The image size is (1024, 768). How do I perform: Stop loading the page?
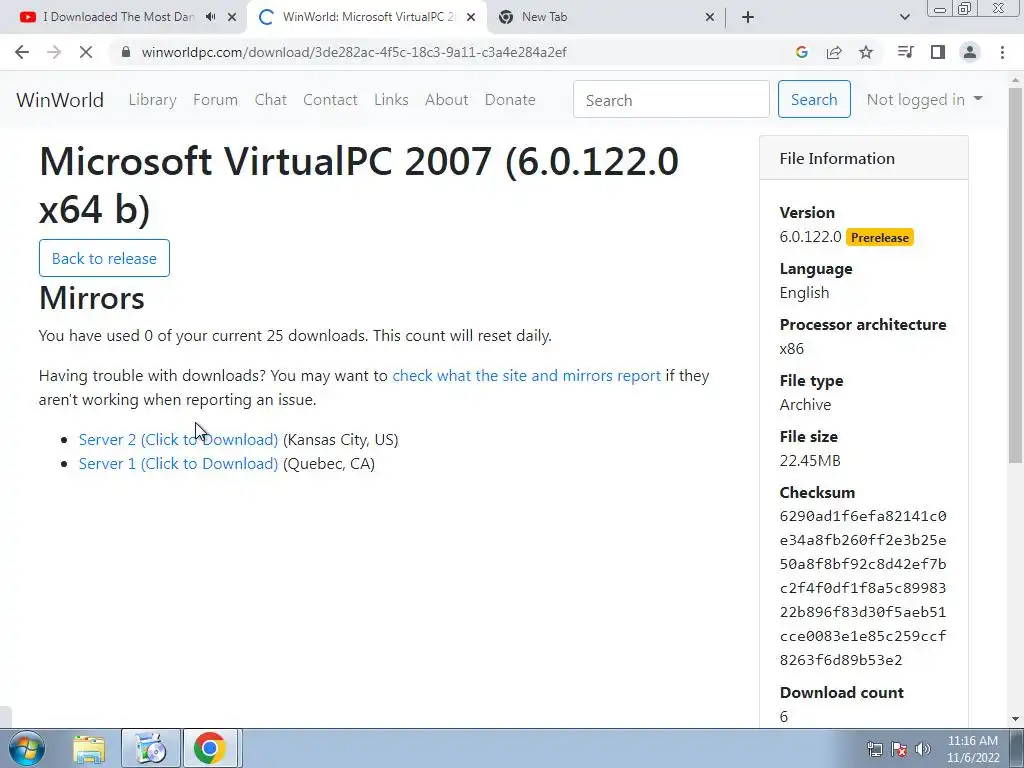click(86, 52)
